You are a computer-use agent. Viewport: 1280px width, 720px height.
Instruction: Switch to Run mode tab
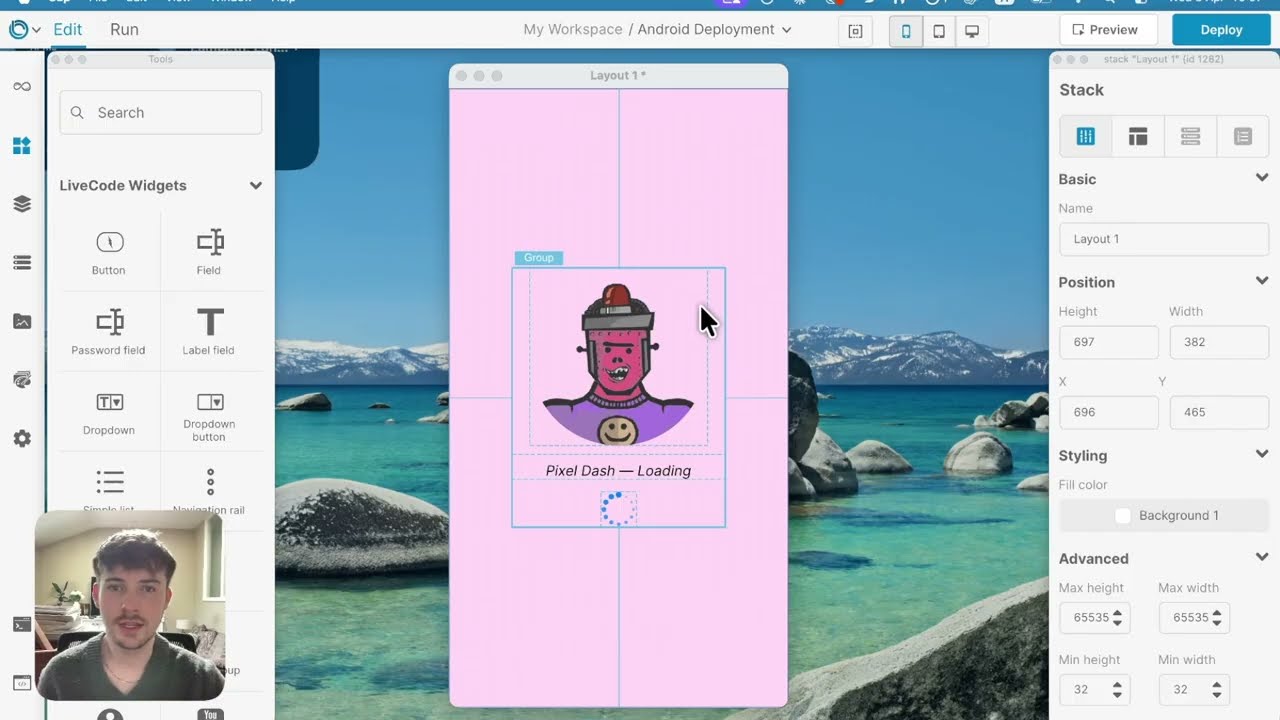pos(124,30)
